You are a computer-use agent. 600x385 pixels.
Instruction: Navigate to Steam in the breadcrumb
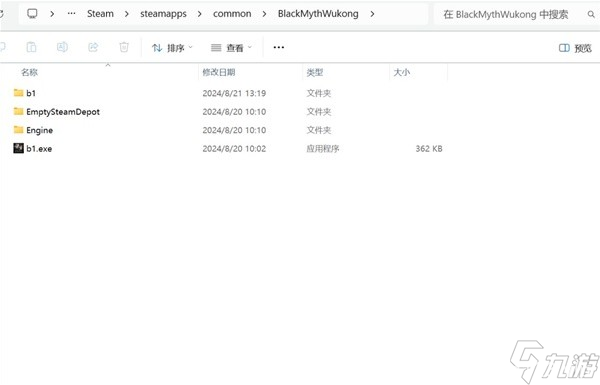tap(100, 14)
